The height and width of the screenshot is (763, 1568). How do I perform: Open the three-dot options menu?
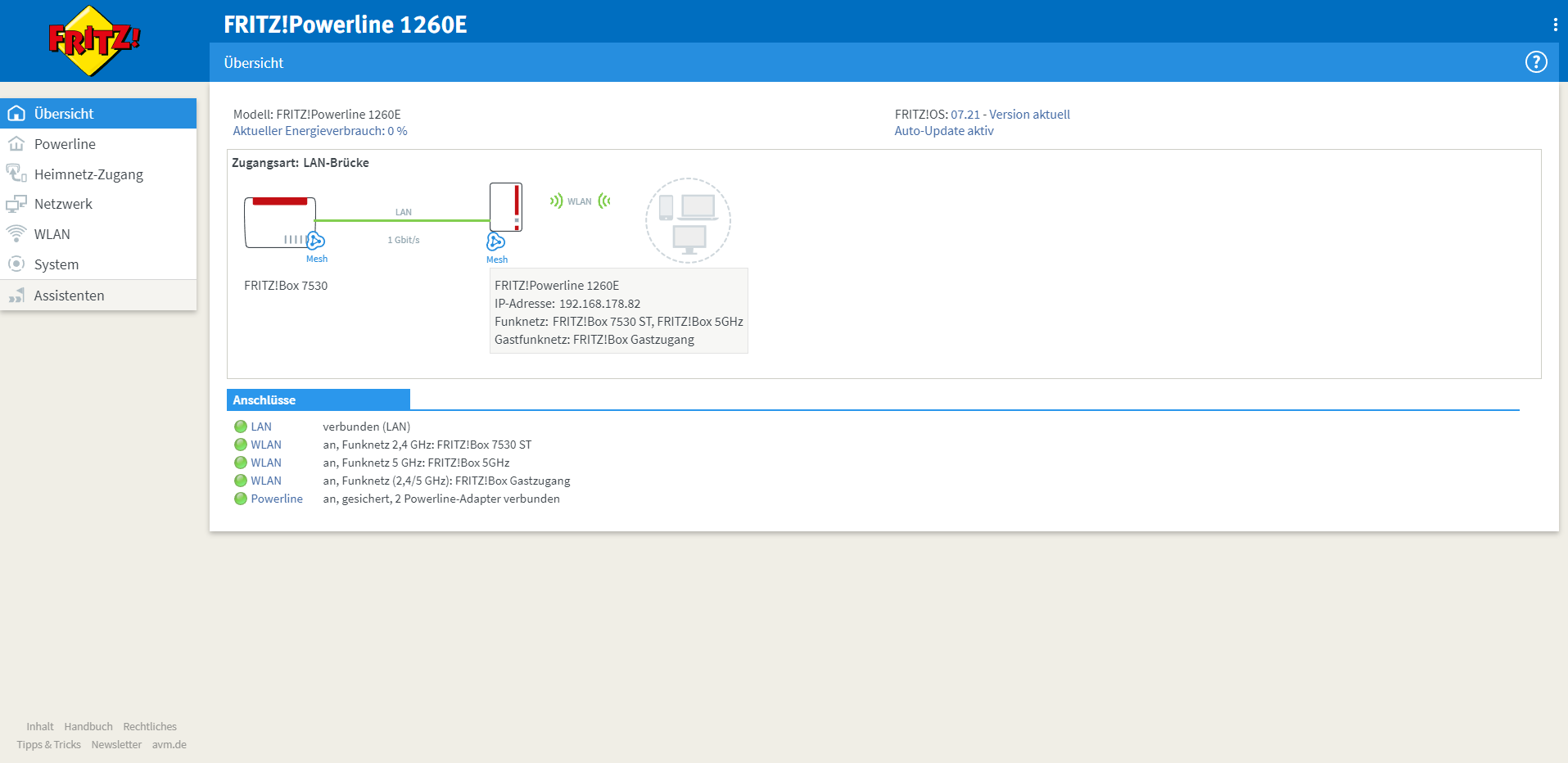[x=1555, y=25]
